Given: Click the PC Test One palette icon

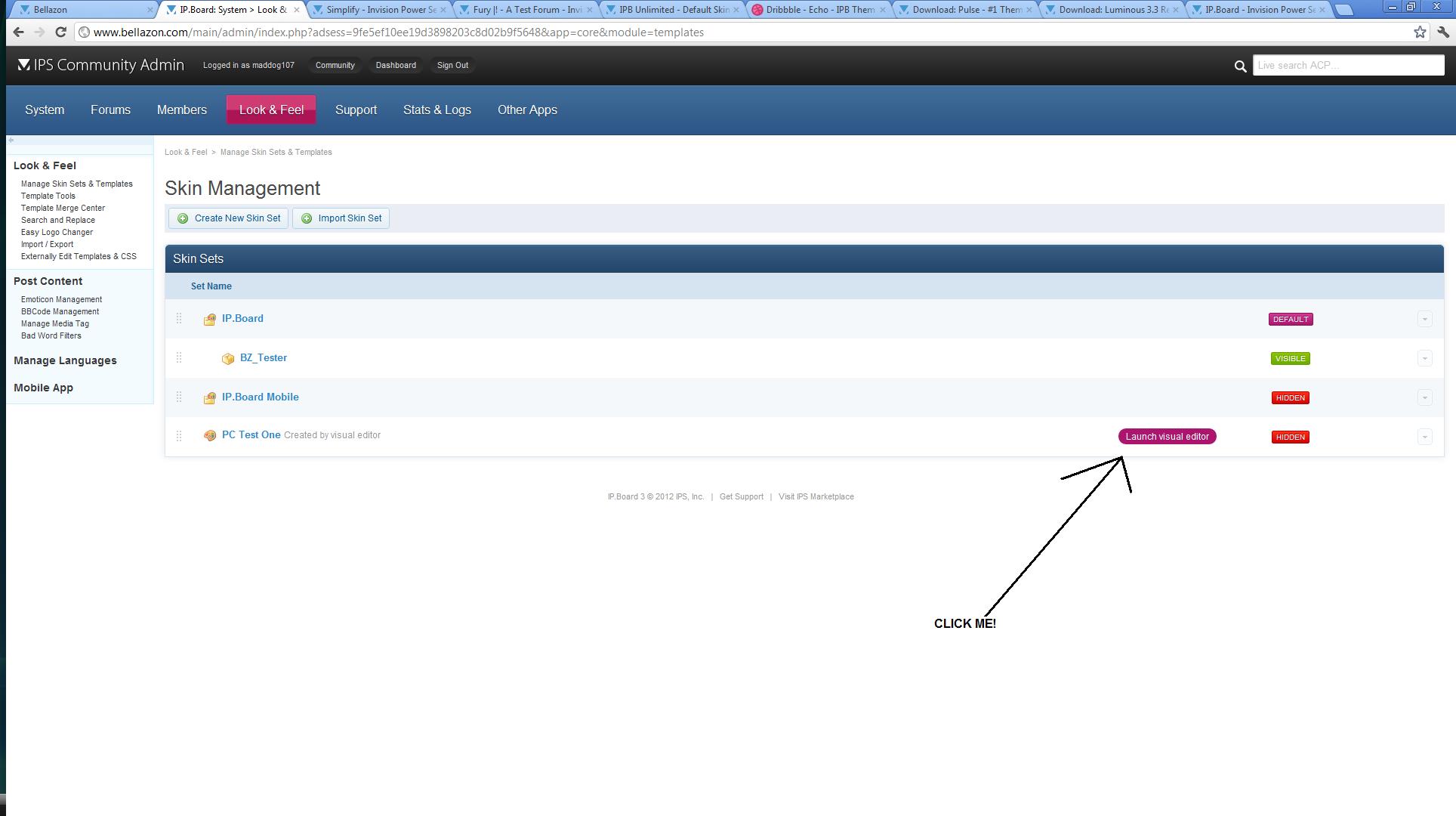Looking at the screenshot, I should (210, 436).
